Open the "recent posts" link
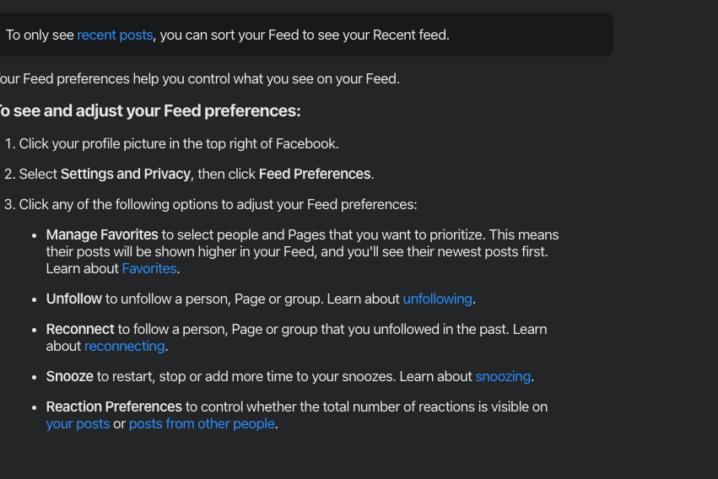This screenshot has height=479, width=718. [115, 35]
